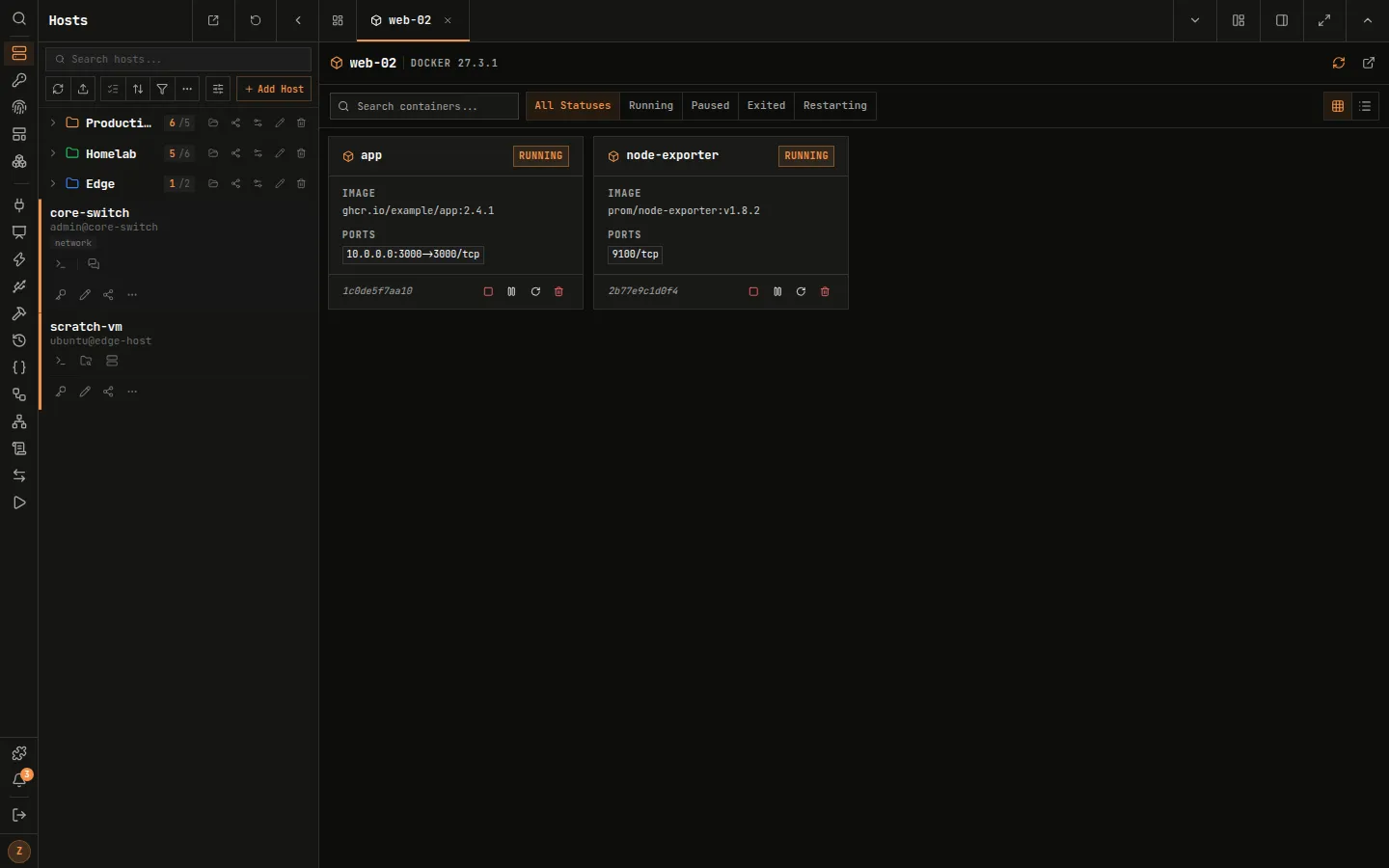This screenshot has height=868, width=1389.
Task: Expand the Productio… folder
Action: coord(53,123)
